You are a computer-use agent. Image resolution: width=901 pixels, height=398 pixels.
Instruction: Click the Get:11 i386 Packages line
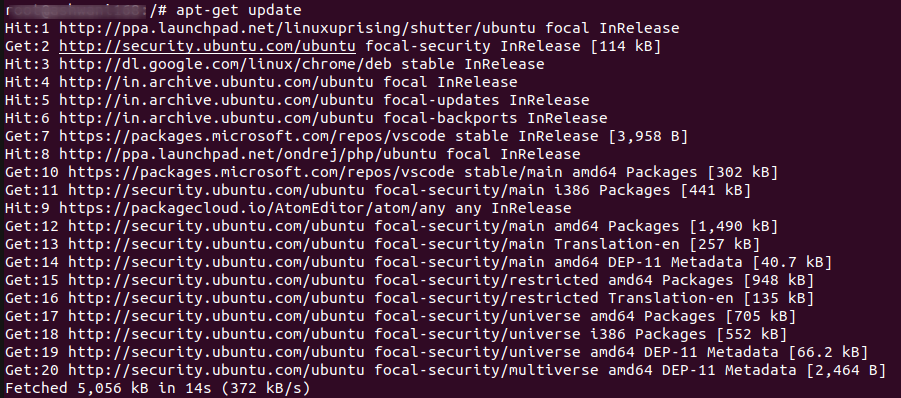378,190
